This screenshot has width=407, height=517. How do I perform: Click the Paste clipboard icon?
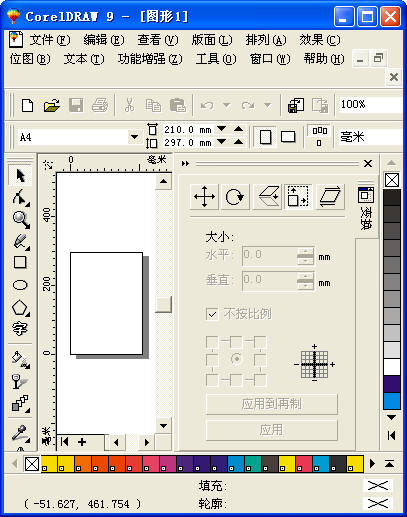coord(178,105)
